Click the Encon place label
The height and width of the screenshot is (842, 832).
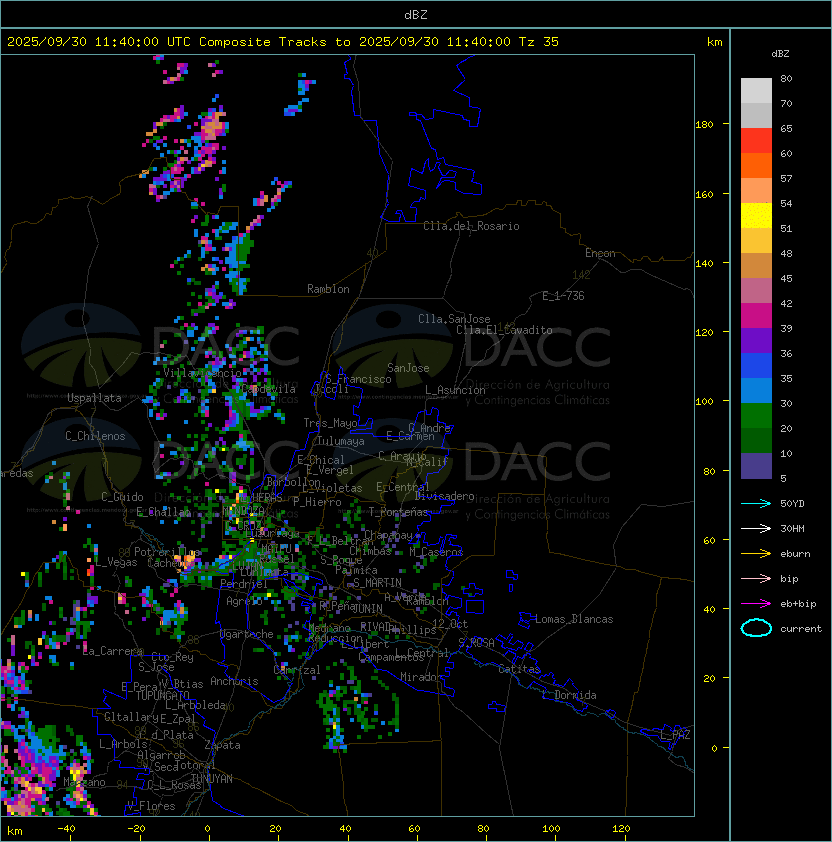(600, 253)
